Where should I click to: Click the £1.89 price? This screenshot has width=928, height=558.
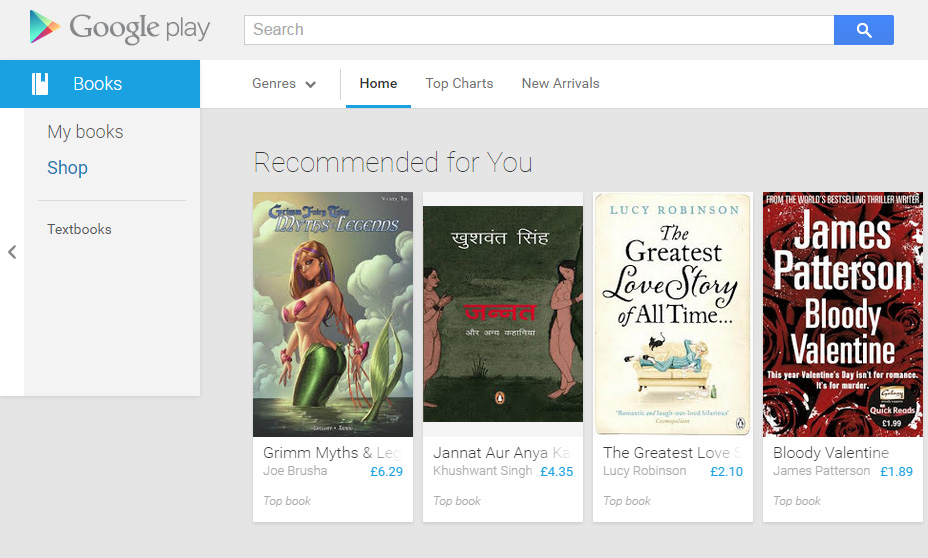click(897, 472)
